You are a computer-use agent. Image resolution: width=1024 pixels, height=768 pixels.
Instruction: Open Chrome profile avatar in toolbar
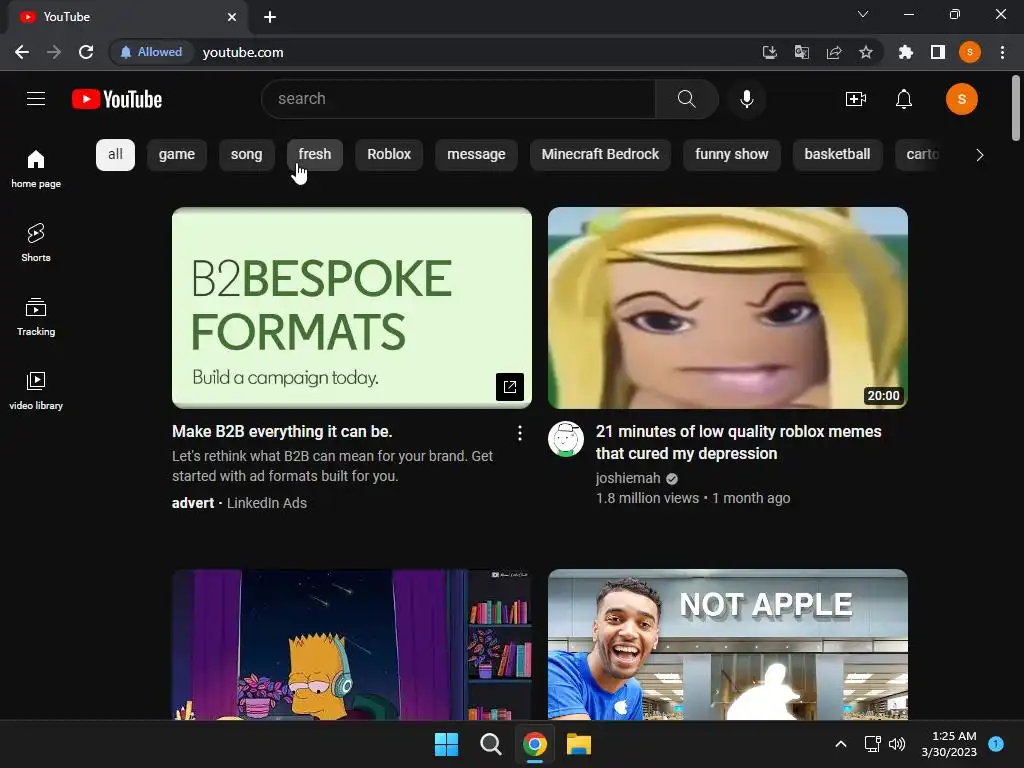[970, 52]
